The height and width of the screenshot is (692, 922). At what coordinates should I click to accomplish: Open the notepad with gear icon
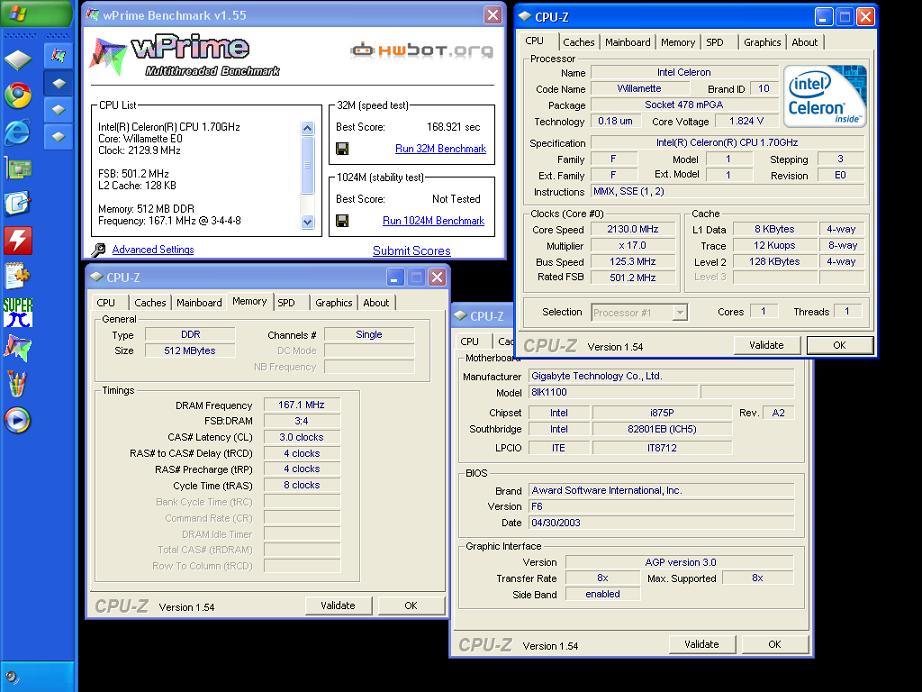point(18,276)
